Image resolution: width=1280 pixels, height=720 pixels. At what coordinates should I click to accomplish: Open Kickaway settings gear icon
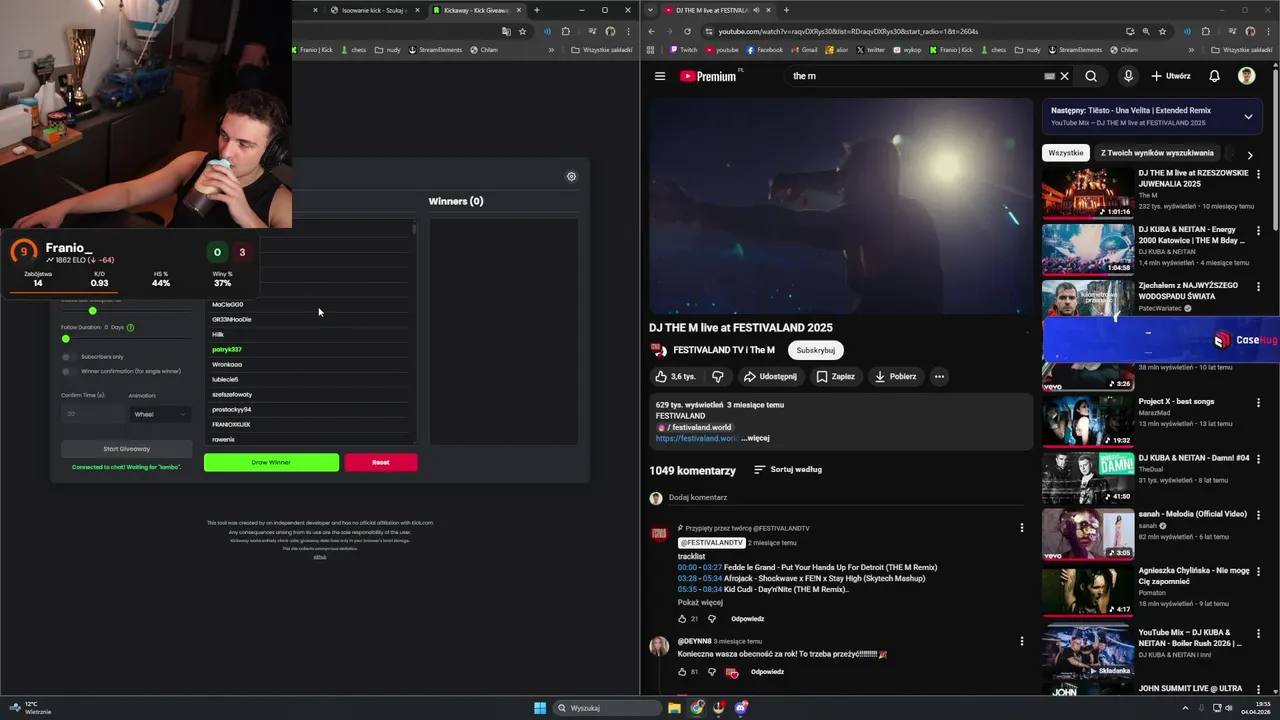571,176
